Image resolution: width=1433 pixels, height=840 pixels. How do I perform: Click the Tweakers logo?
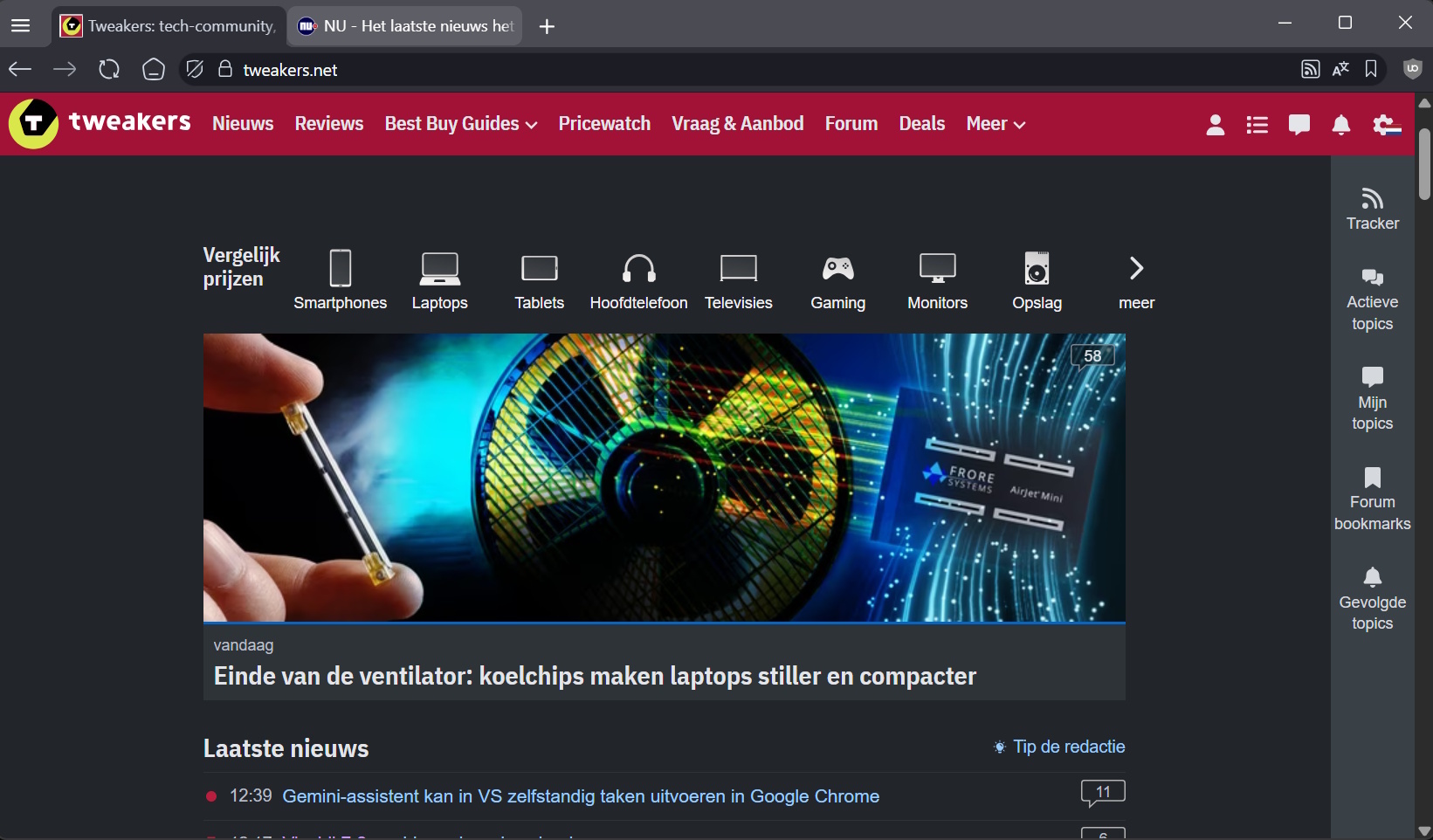[x=100, y=123]
